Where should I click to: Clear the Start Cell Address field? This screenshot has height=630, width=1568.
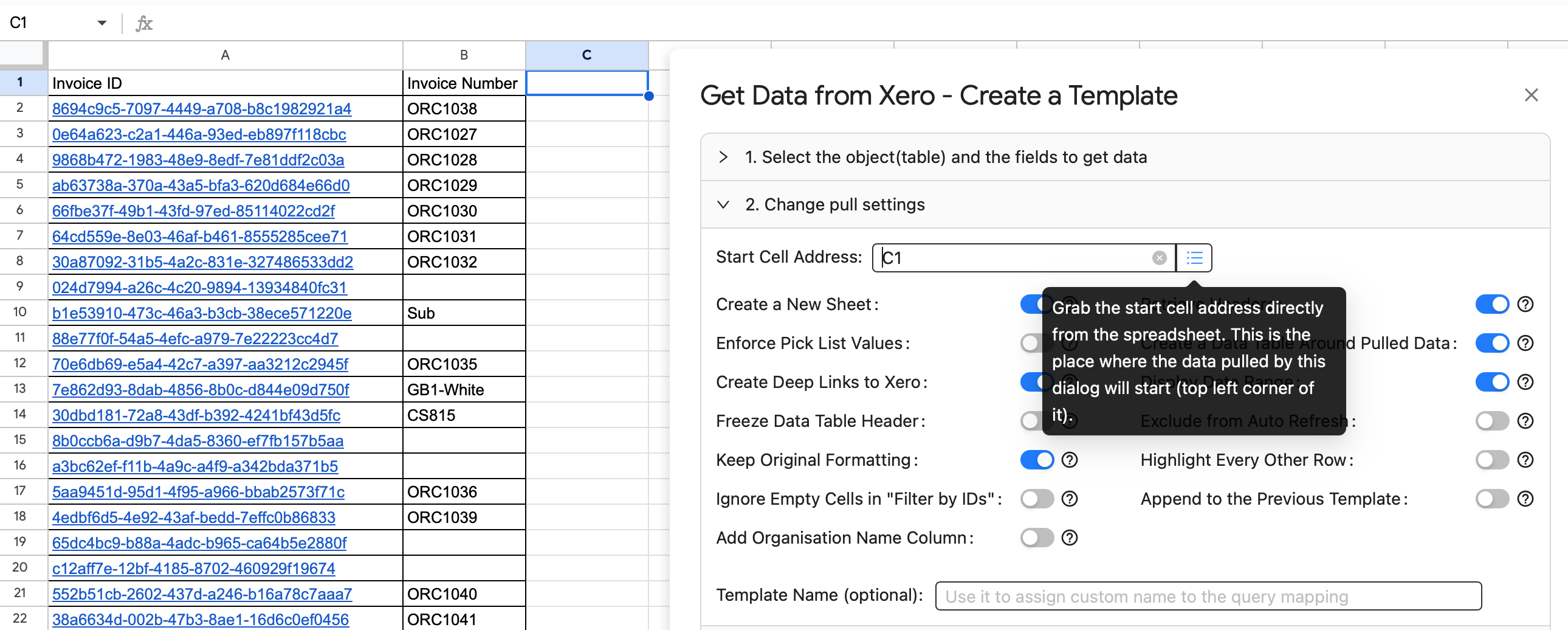(x=1159, y=258)
